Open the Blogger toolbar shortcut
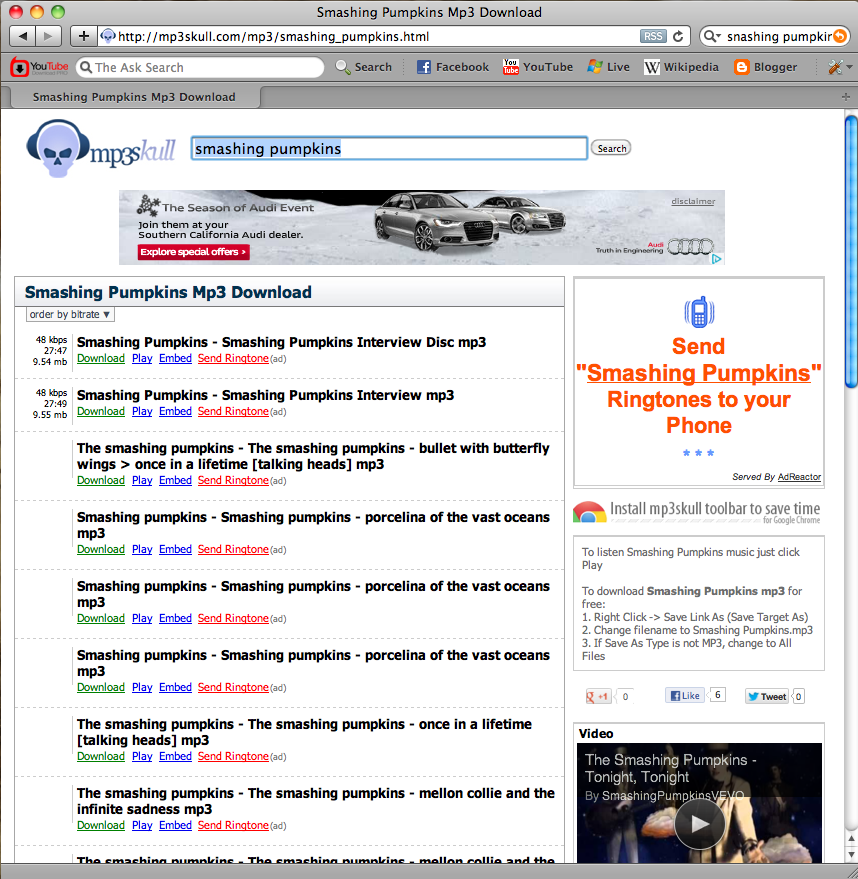The height and width of the screenshot is (879, 858). pyautogui.click(x=765, y=67)
